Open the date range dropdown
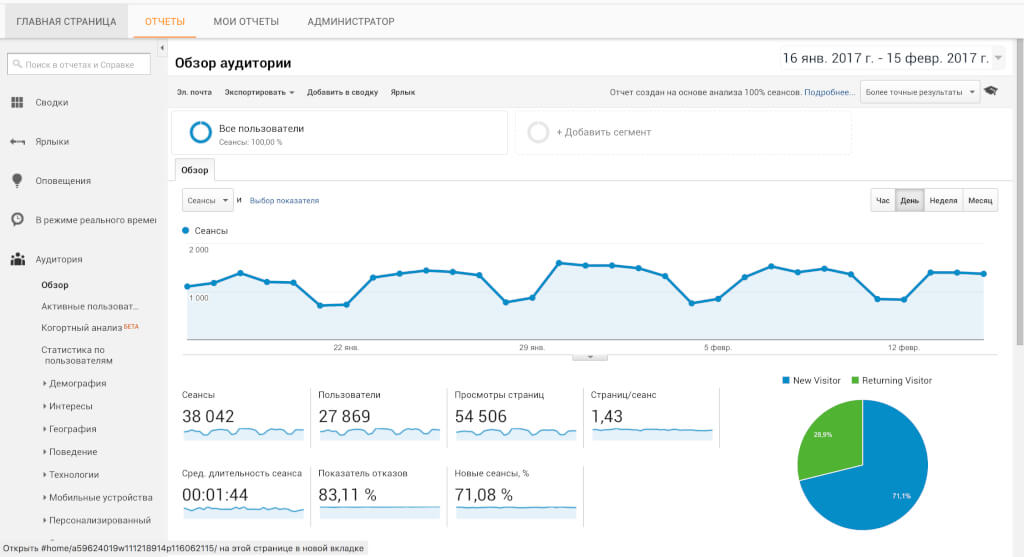 pyautogui.click(x=998, y=58)
